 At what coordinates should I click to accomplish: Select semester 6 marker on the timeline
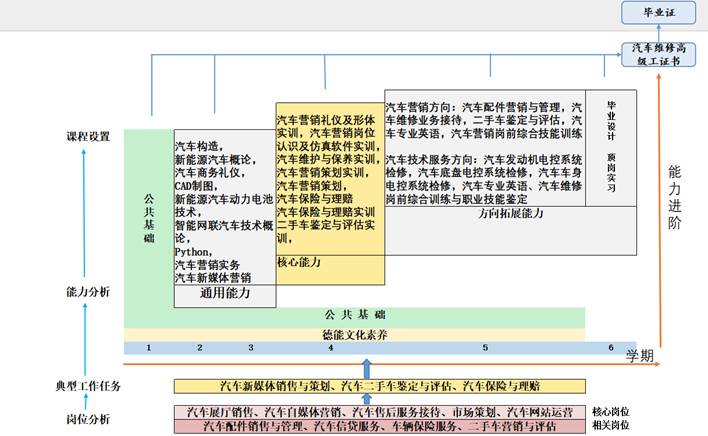tap(609, 347)
